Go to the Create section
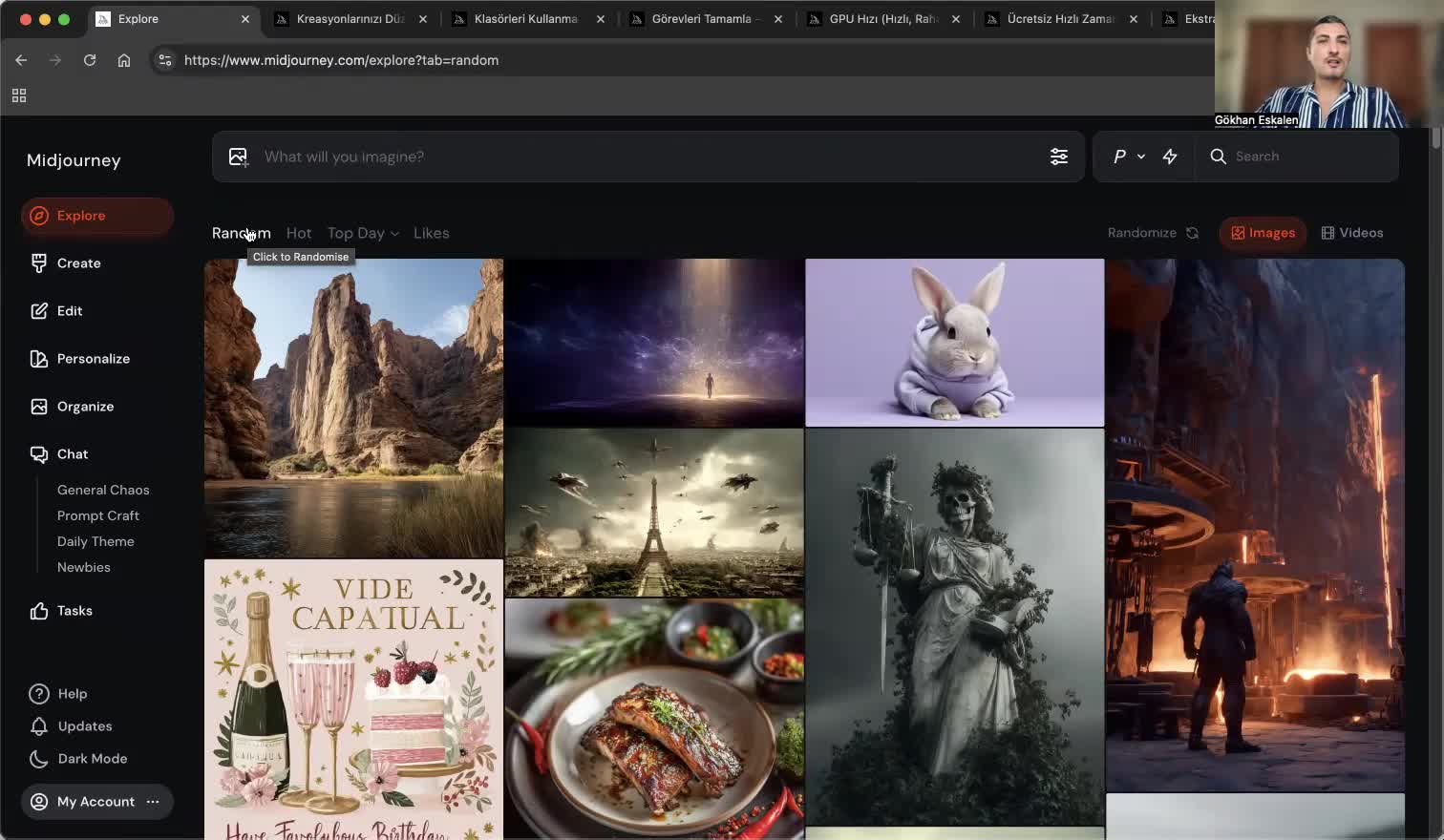The image size is (1444, 840). pos(78,263)
